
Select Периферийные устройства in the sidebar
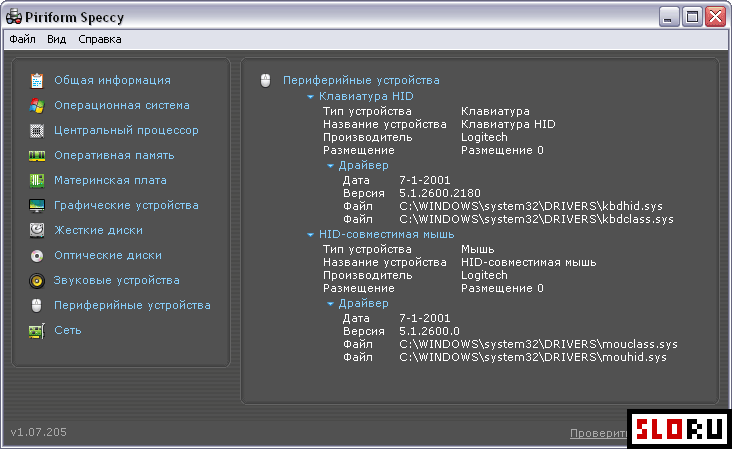[132, 305]
